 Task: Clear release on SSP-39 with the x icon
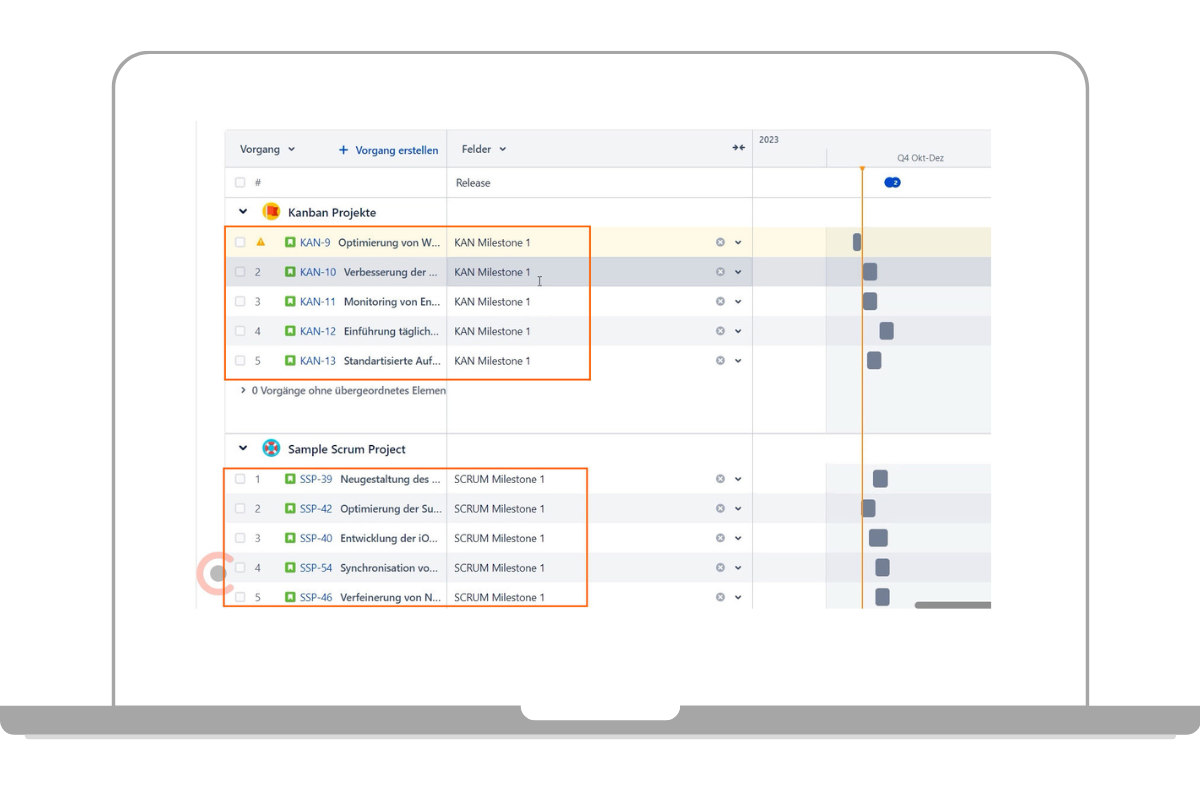(720, 479)
